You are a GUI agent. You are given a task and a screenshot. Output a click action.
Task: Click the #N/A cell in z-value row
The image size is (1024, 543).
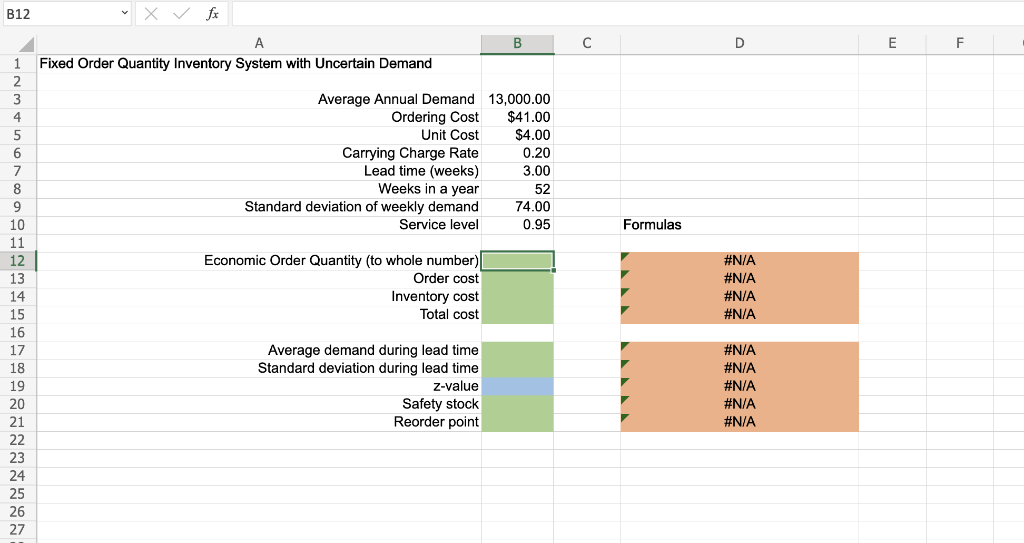tap(739, 386)
